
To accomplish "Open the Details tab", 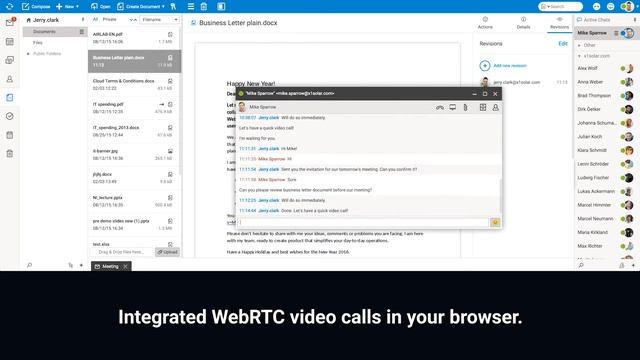I will (523, 23).
